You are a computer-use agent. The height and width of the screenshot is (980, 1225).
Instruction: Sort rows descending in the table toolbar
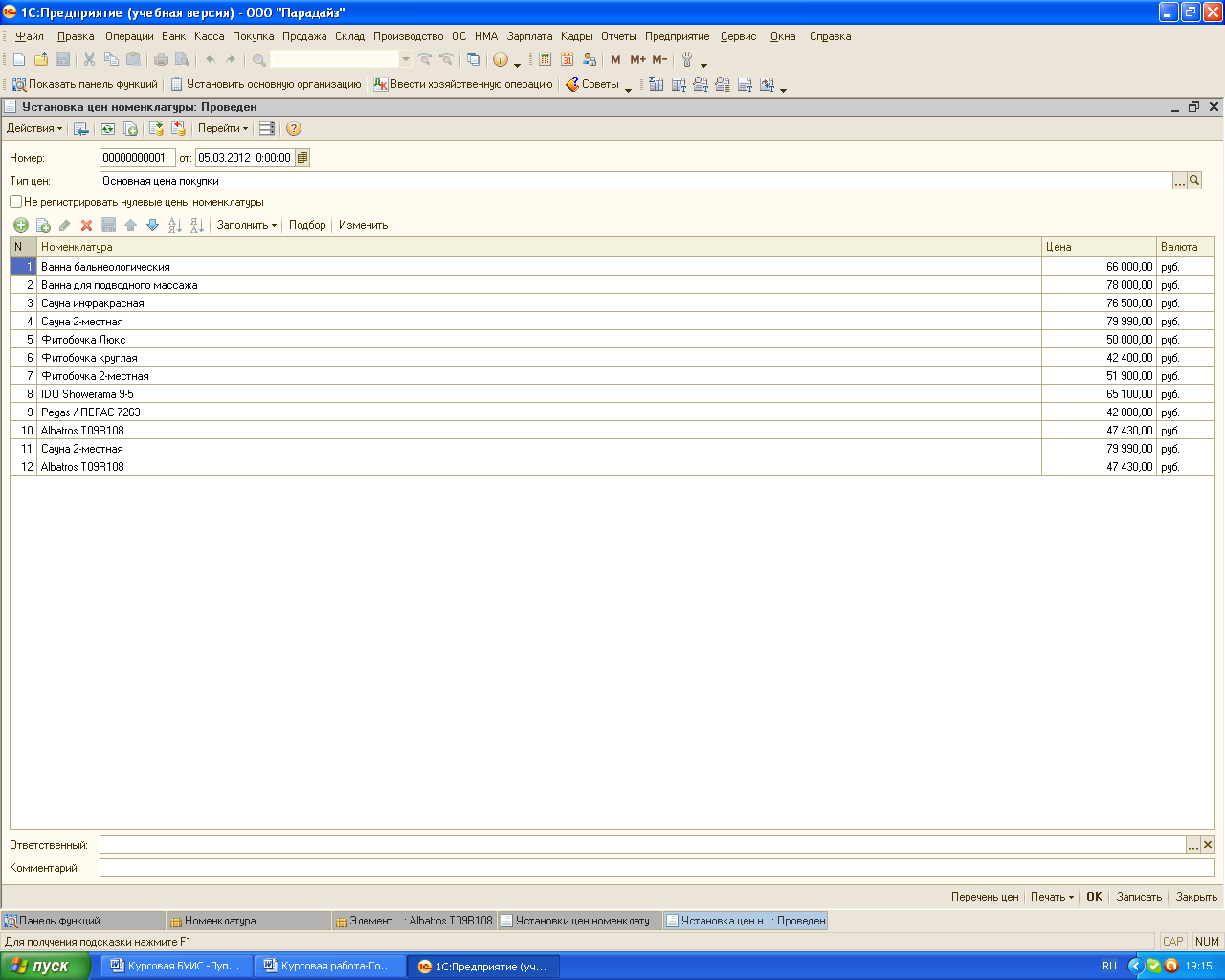coord(196,225)
